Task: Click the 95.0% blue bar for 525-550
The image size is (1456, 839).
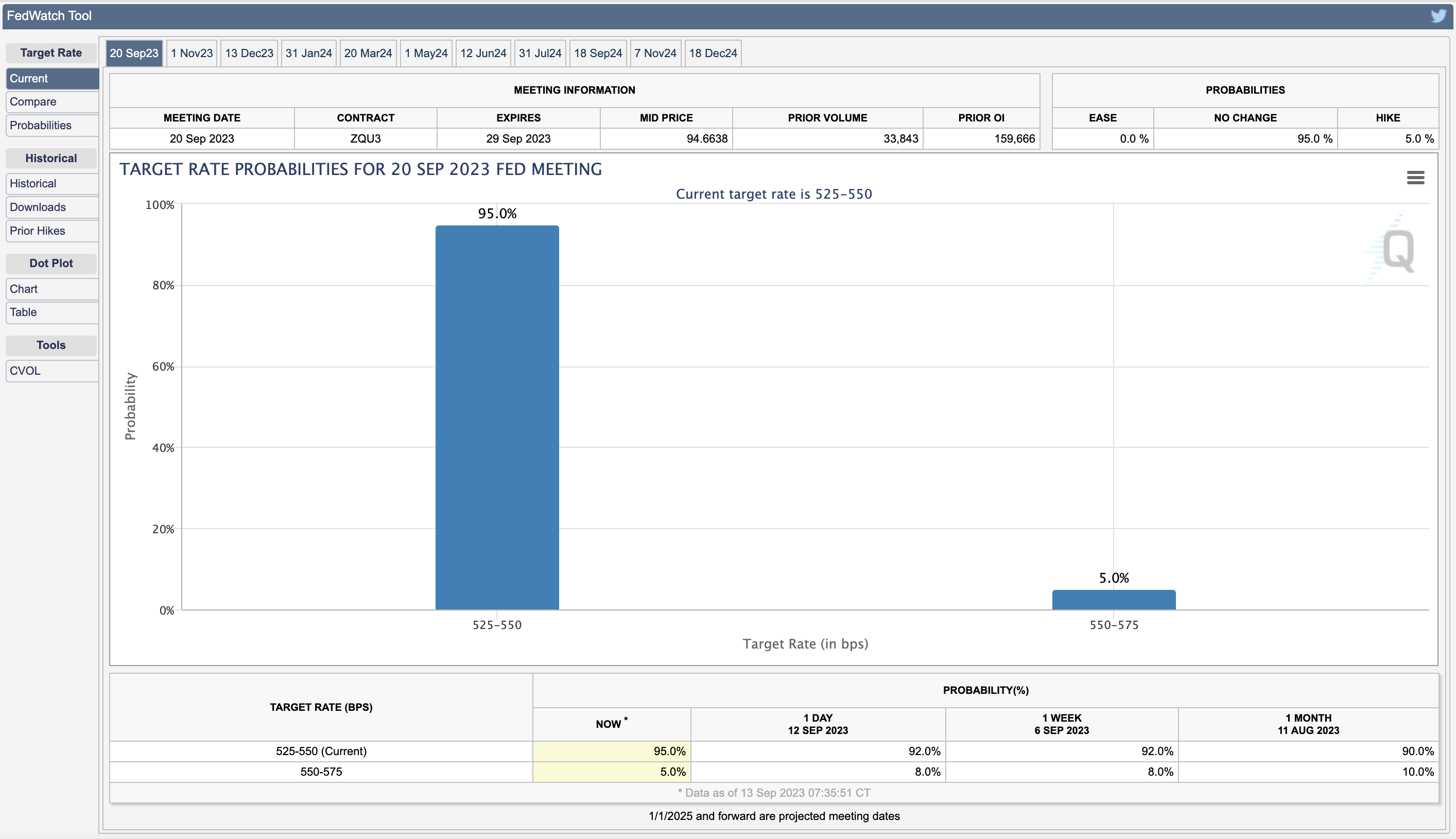Action: (497, 417)
